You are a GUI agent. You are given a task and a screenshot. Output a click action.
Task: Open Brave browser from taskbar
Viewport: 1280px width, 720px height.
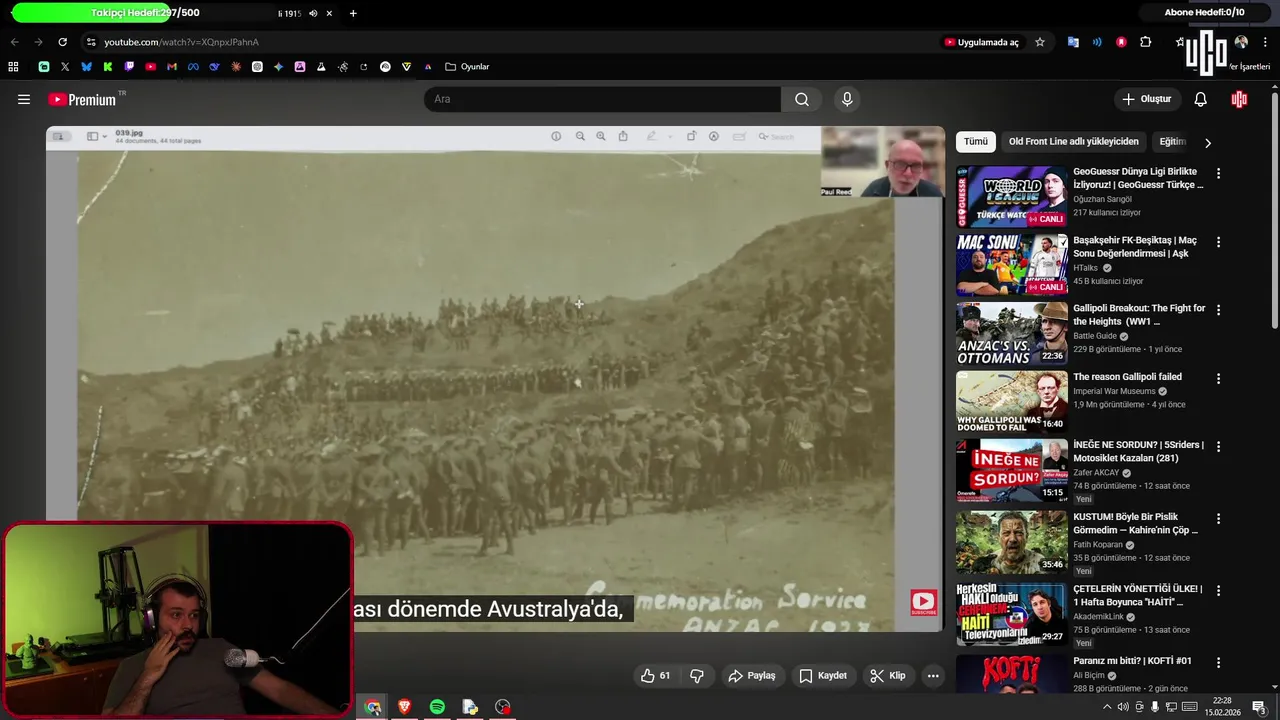(405, 707)
